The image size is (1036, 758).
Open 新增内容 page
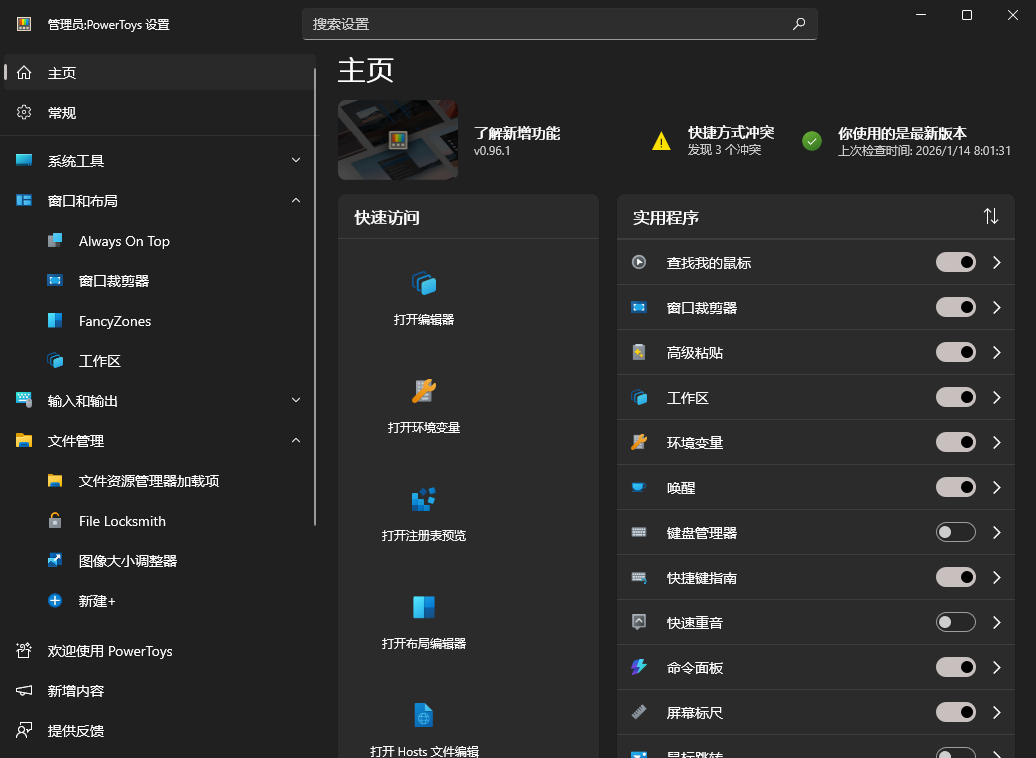pyautogui.click(x=159, y=691)
